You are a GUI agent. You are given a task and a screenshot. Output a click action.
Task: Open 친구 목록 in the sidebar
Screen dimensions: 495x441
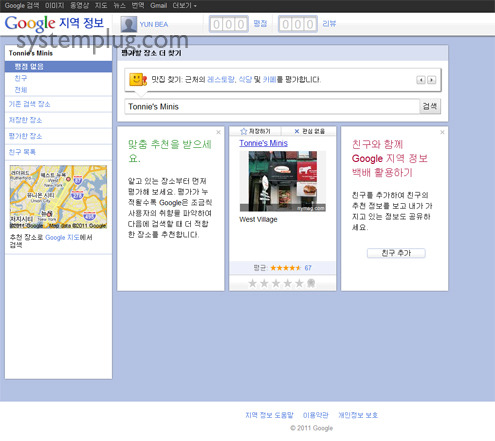point(22,152)
